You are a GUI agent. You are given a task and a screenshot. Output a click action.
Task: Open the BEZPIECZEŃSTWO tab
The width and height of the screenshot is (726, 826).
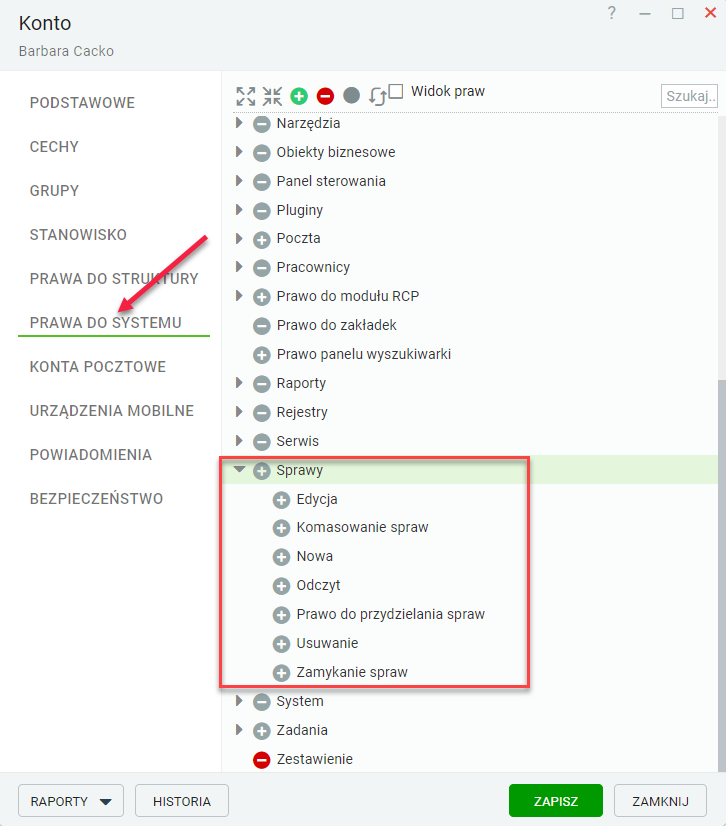(x=96, y=498)
